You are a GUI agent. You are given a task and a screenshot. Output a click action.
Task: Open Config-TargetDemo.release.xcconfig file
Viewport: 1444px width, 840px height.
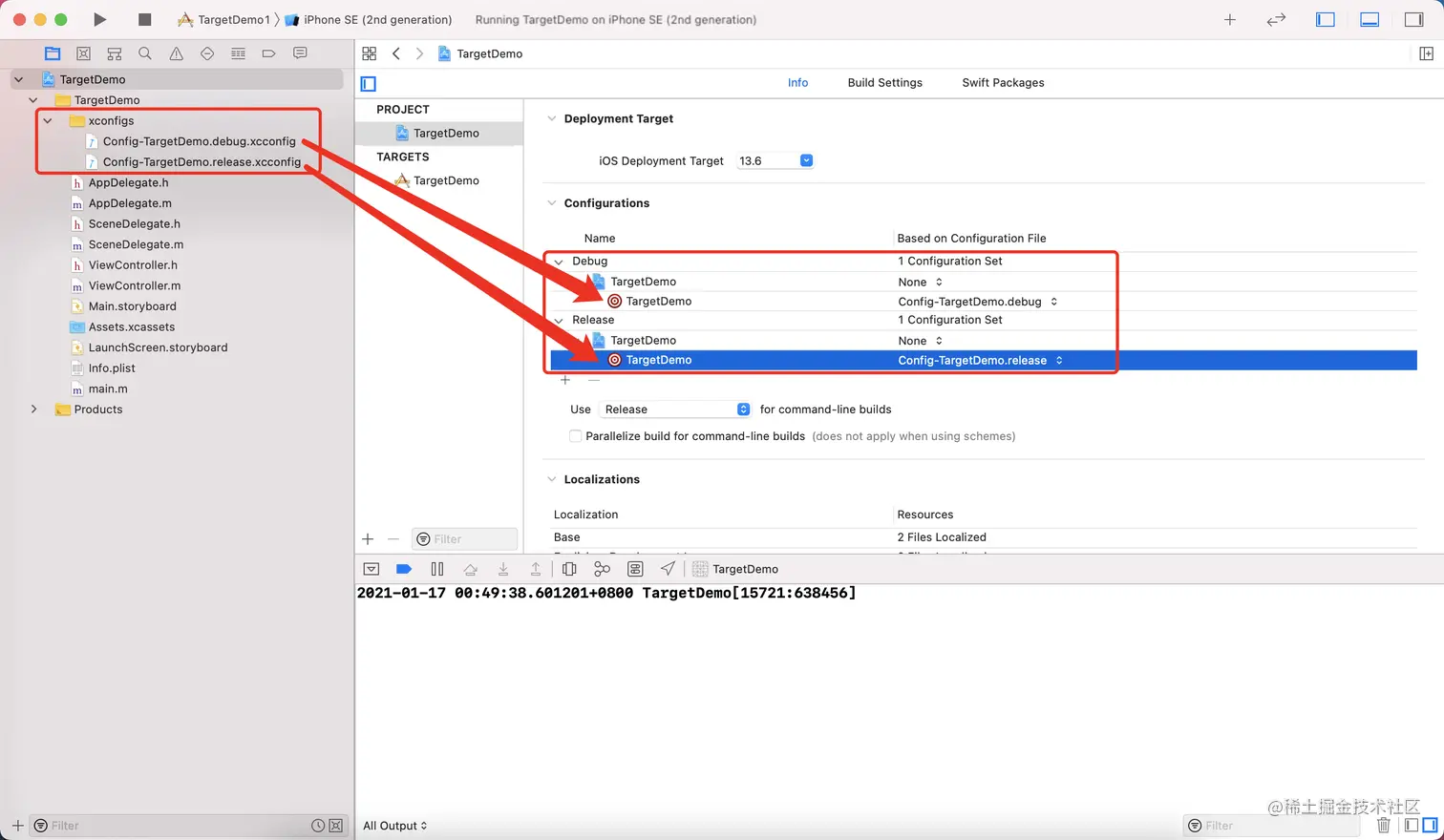(x=202, y=162)
